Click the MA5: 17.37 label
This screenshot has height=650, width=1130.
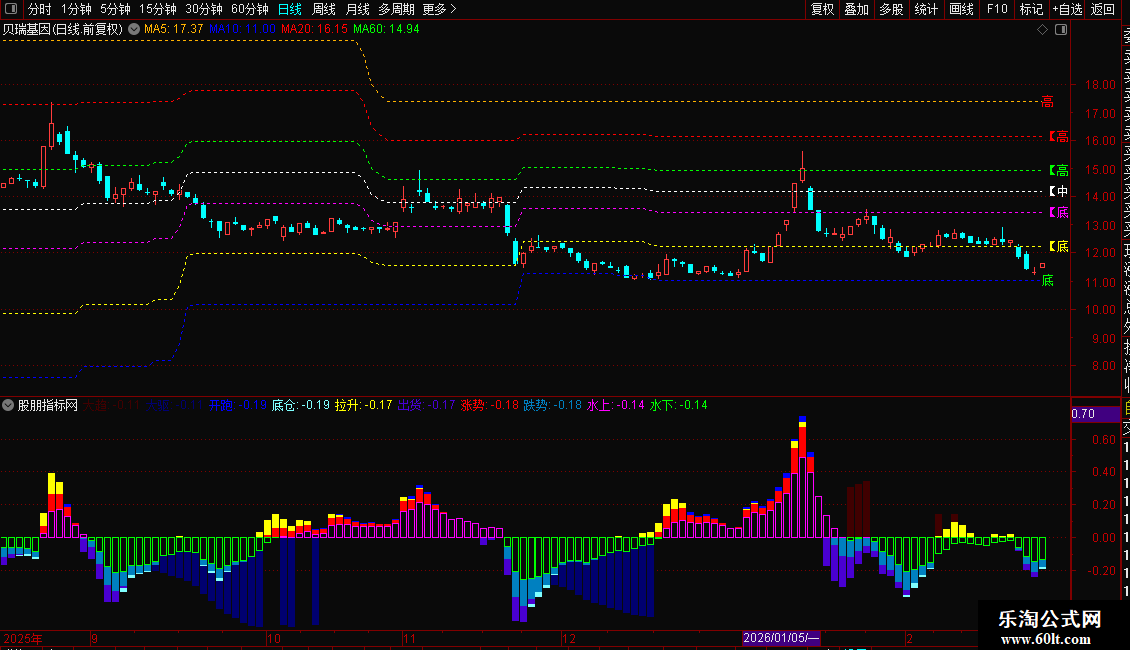(x=174, y=29)
